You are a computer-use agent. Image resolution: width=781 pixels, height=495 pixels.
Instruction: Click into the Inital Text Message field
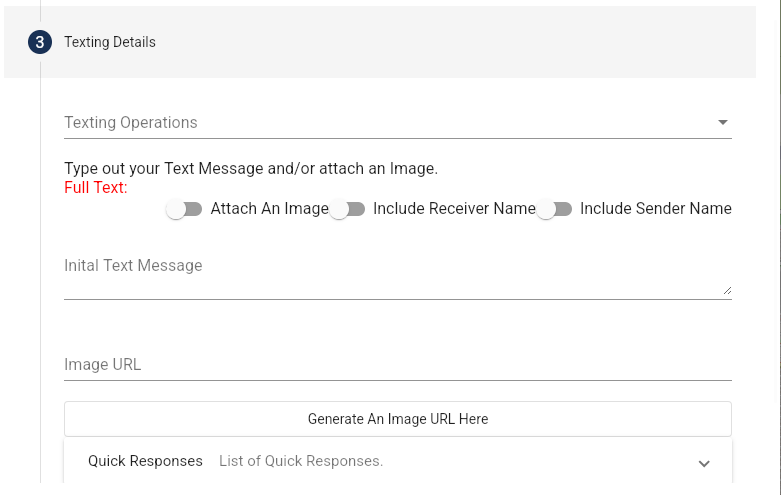[x=397, y=276]
